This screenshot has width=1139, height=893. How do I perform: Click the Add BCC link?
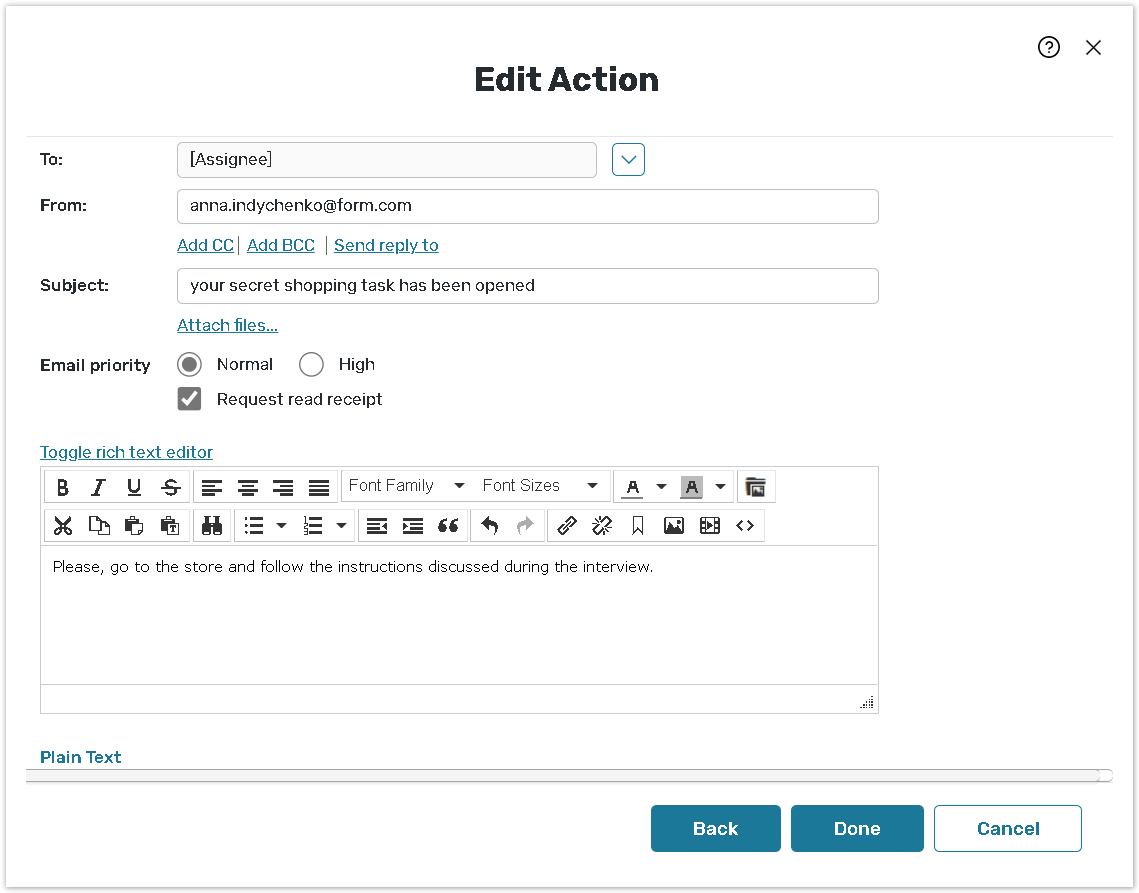(x=281, y=245)
